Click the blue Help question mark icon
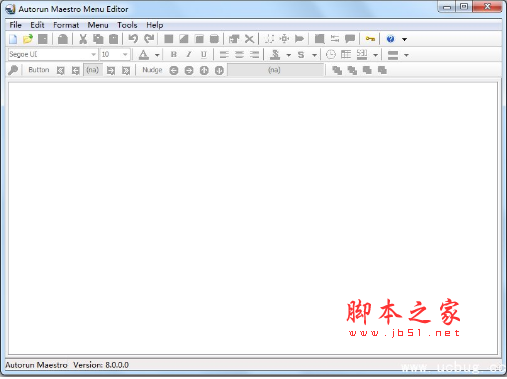Viewport: 507px width, 379px height. (390, 39)
